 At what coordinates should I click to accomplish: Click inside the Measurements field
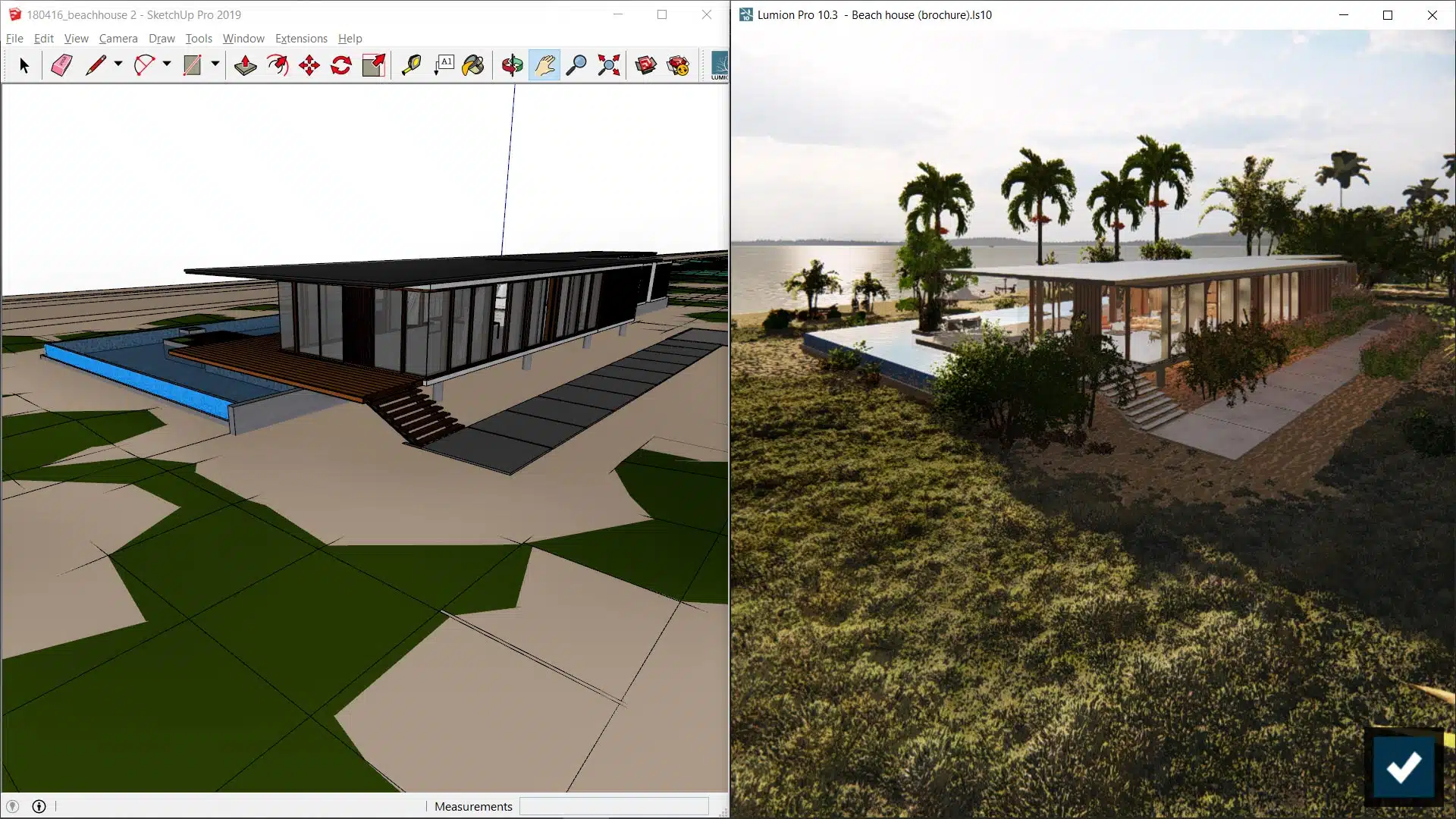[614, 806]
